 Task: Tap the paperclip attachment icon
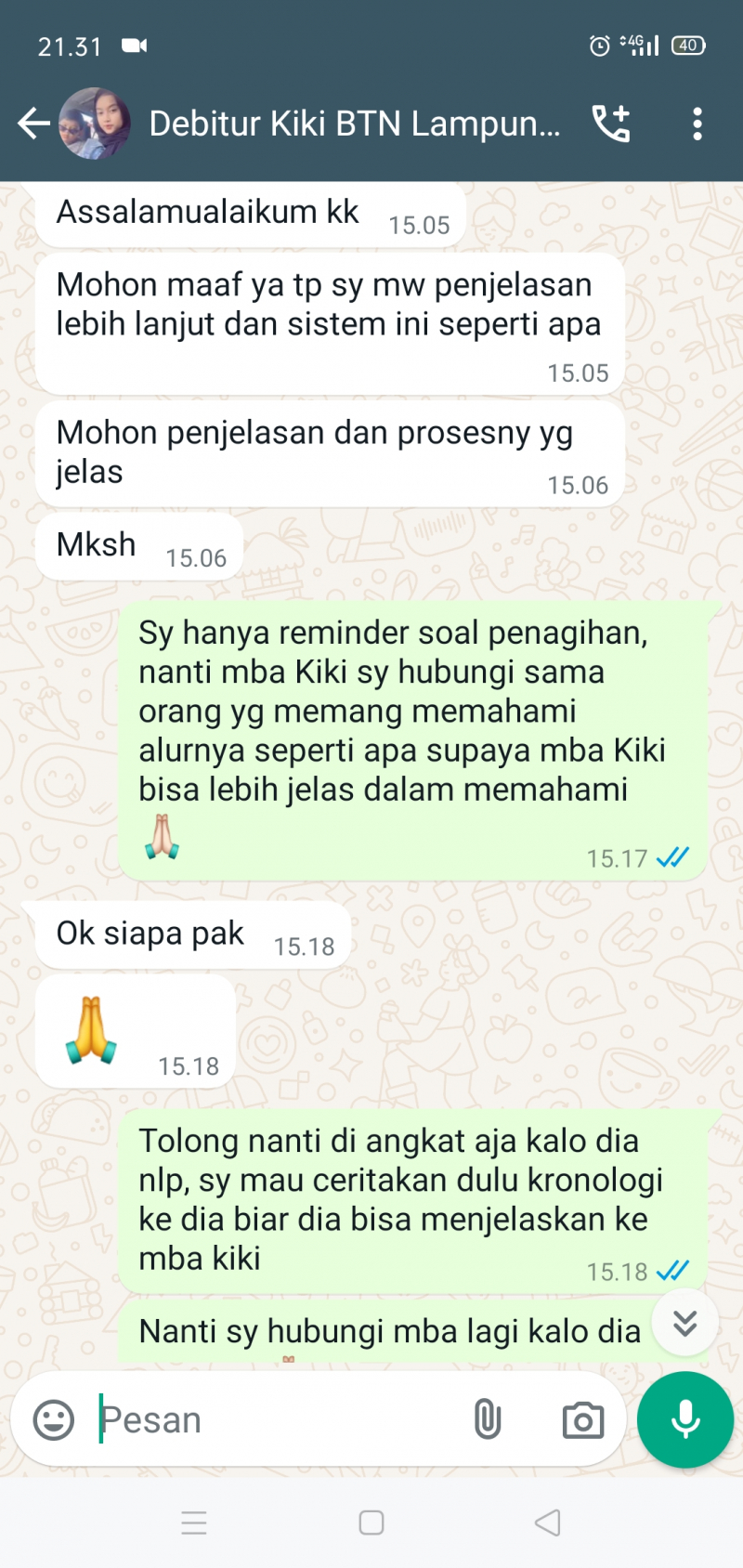(488, 1419)
